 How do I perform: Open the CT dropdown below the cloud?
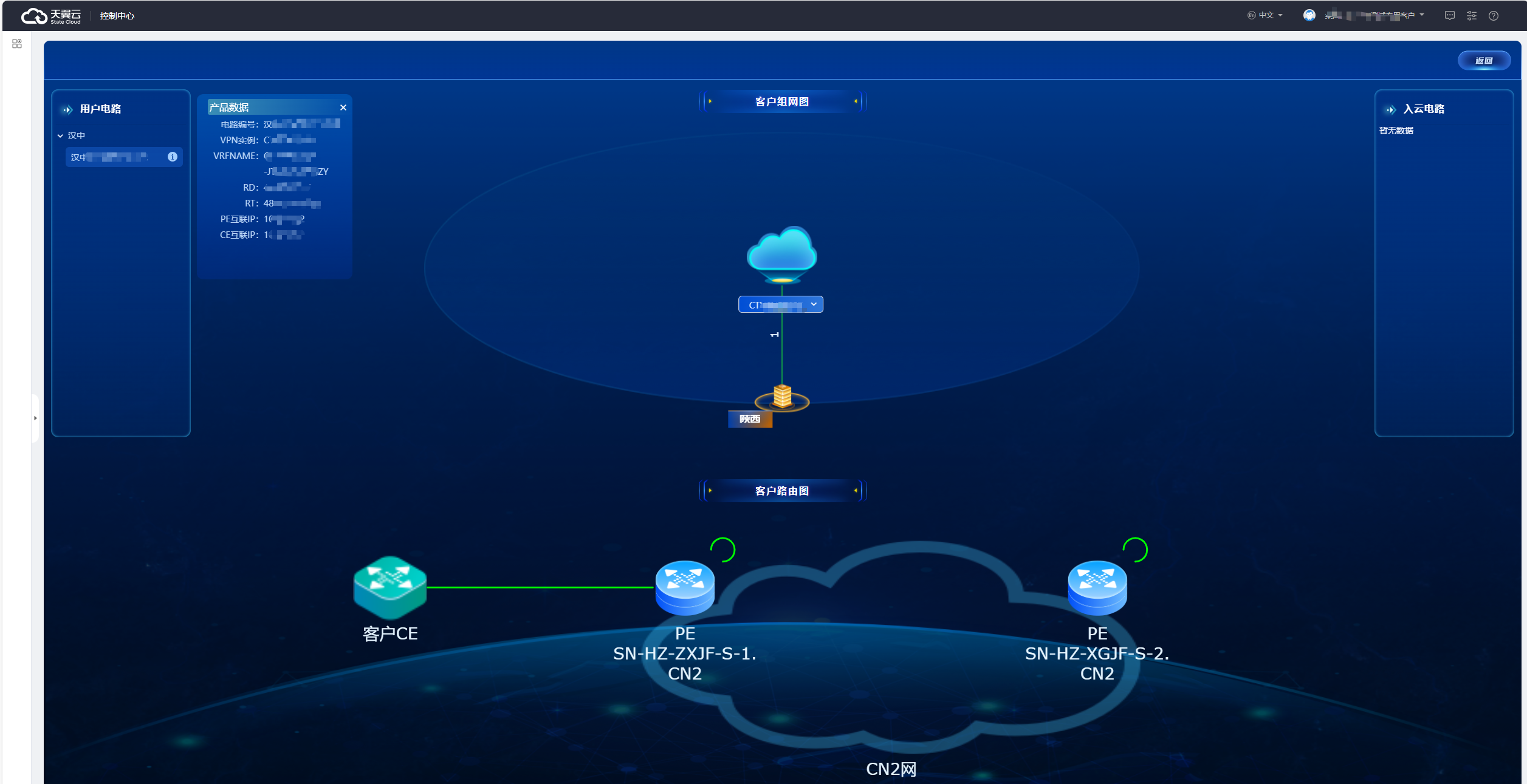point(781,305)
